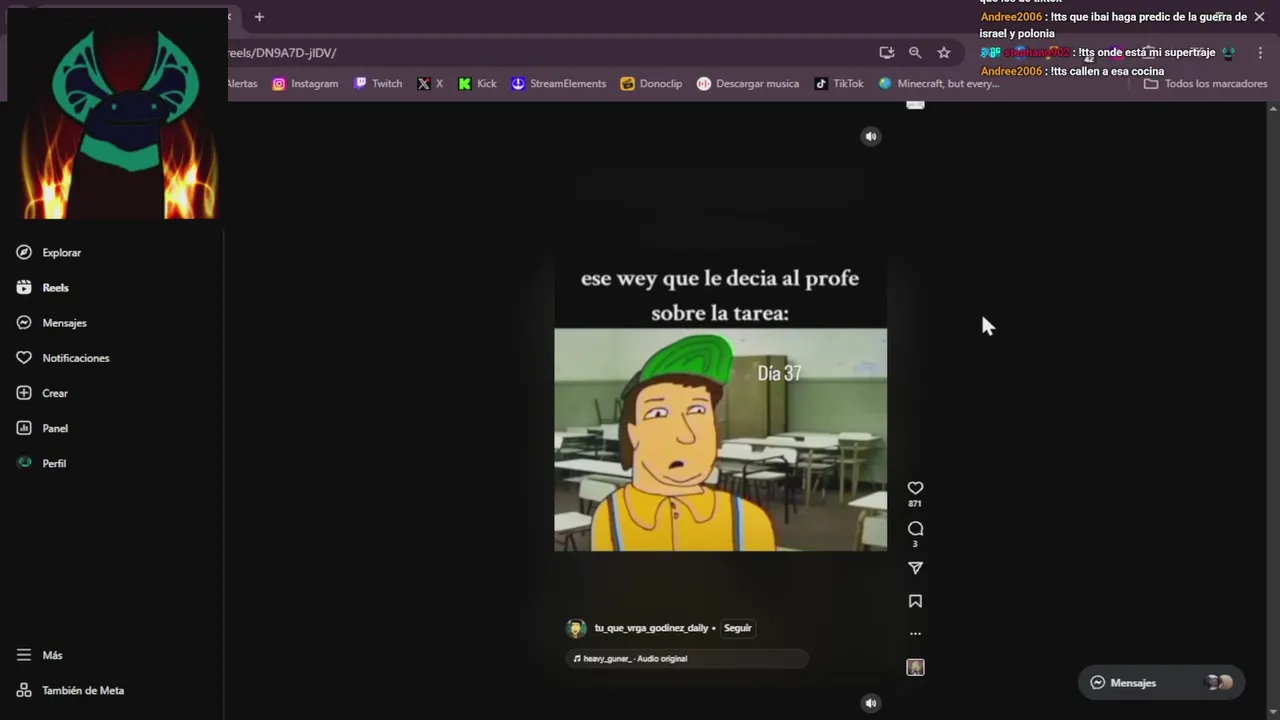The image size is (1280, 720).
Task: Open the browser zoom magnifier icon
Action: pos(915,53)
